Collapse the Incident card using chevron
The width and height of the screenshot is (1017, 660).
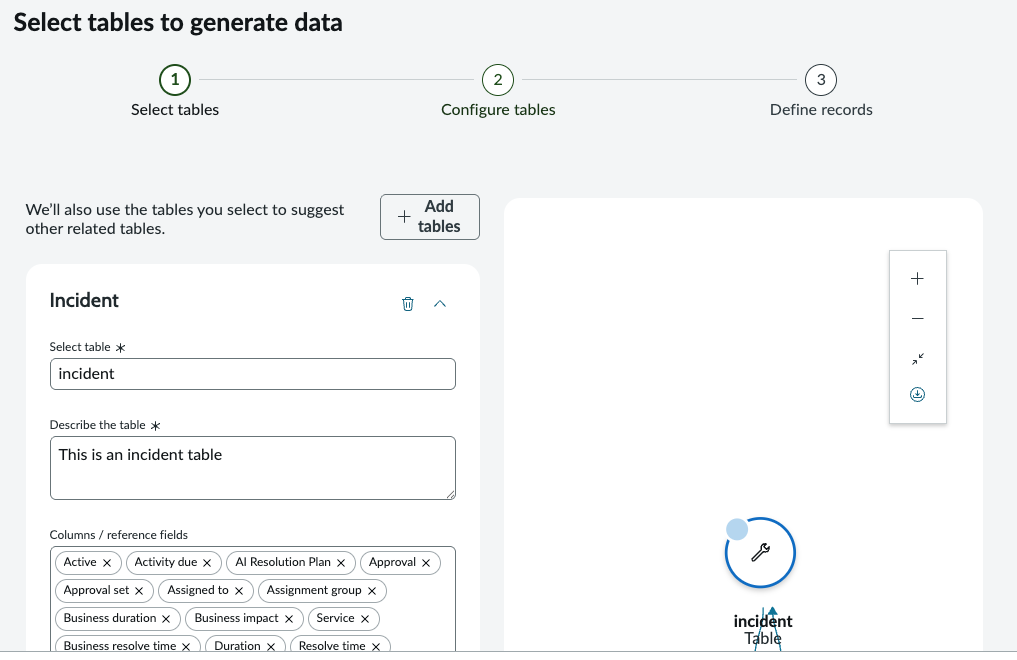pyautogui.click(x=440, y=303)
